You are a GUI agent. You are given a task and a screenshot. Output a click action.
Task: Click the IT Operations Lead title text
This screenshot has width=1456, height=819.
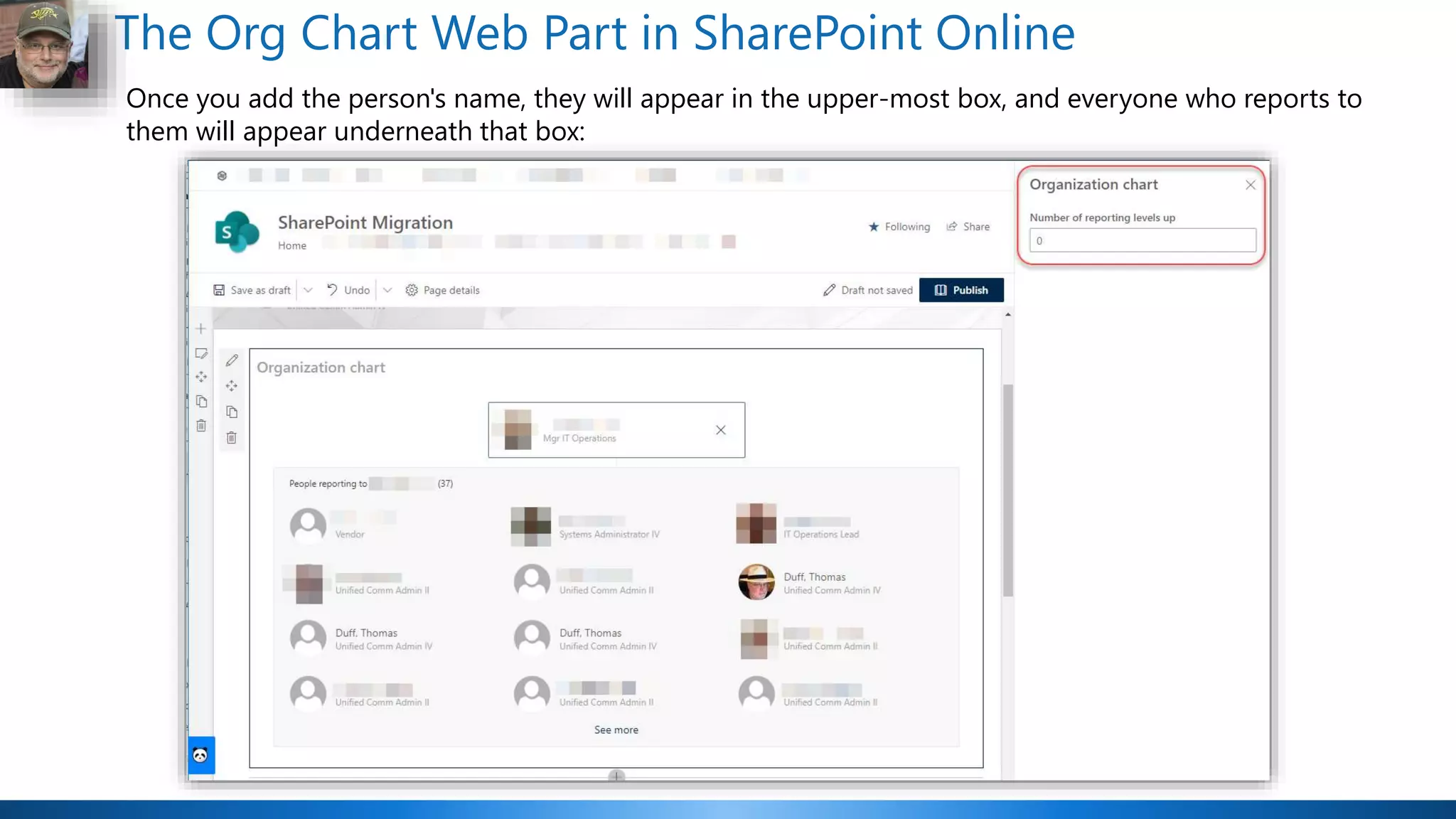(x=821, y=535)
